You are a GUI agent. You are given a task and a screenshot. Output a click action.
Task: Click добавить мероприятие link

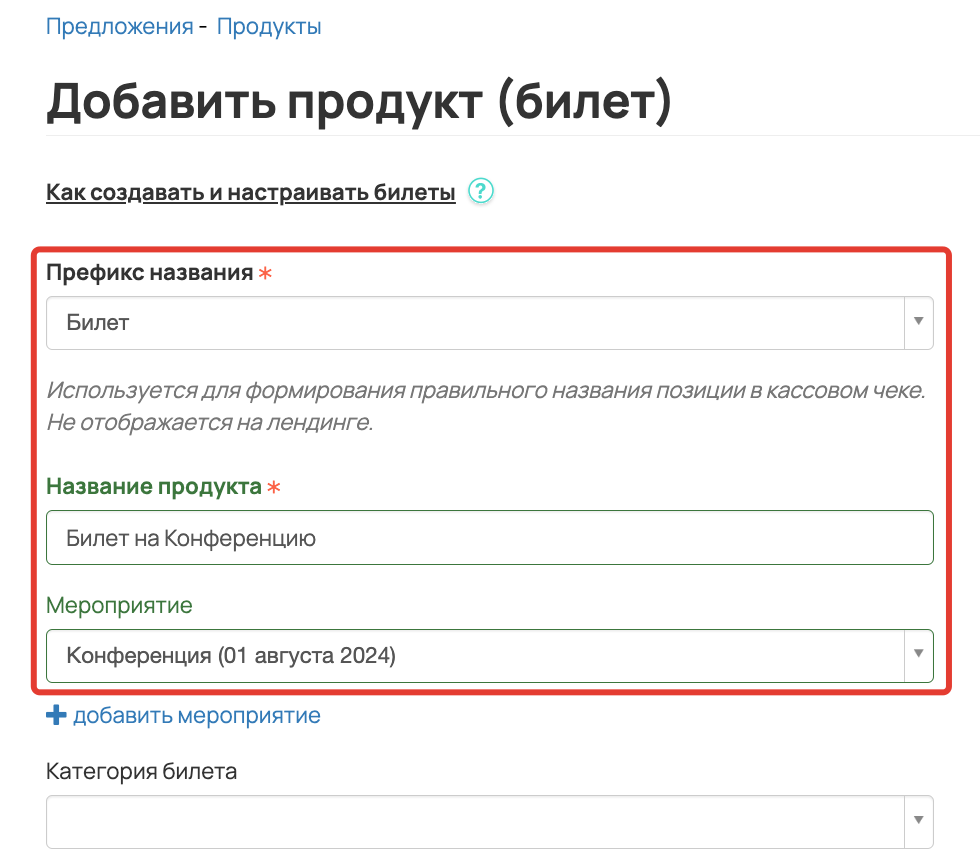pyautogui.click(x=197, y=716)
